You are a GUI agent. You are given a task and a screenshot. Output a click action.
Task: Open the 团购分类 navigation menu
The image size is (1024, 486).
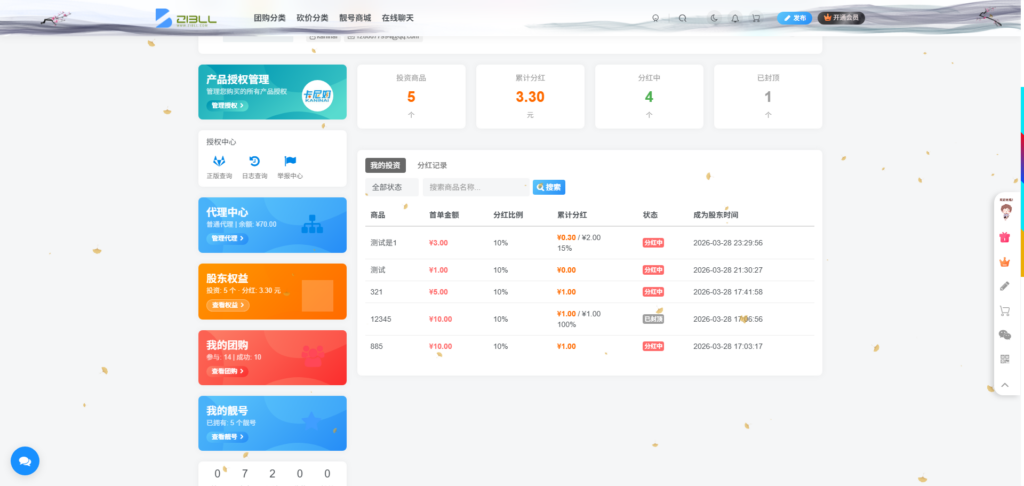269,18
